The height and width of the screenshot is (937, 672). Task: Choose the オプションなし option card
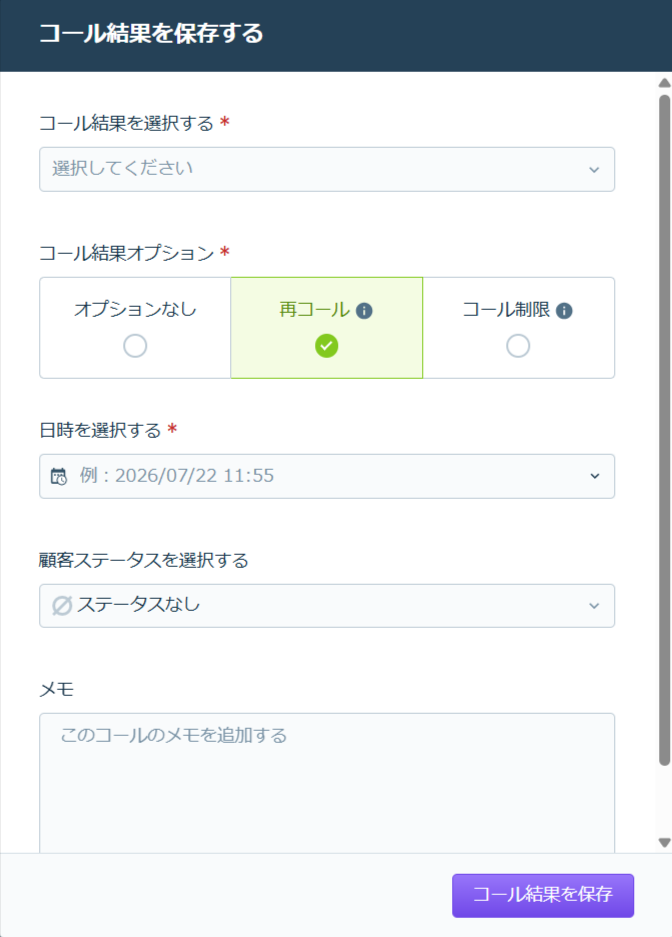point(135,327)
